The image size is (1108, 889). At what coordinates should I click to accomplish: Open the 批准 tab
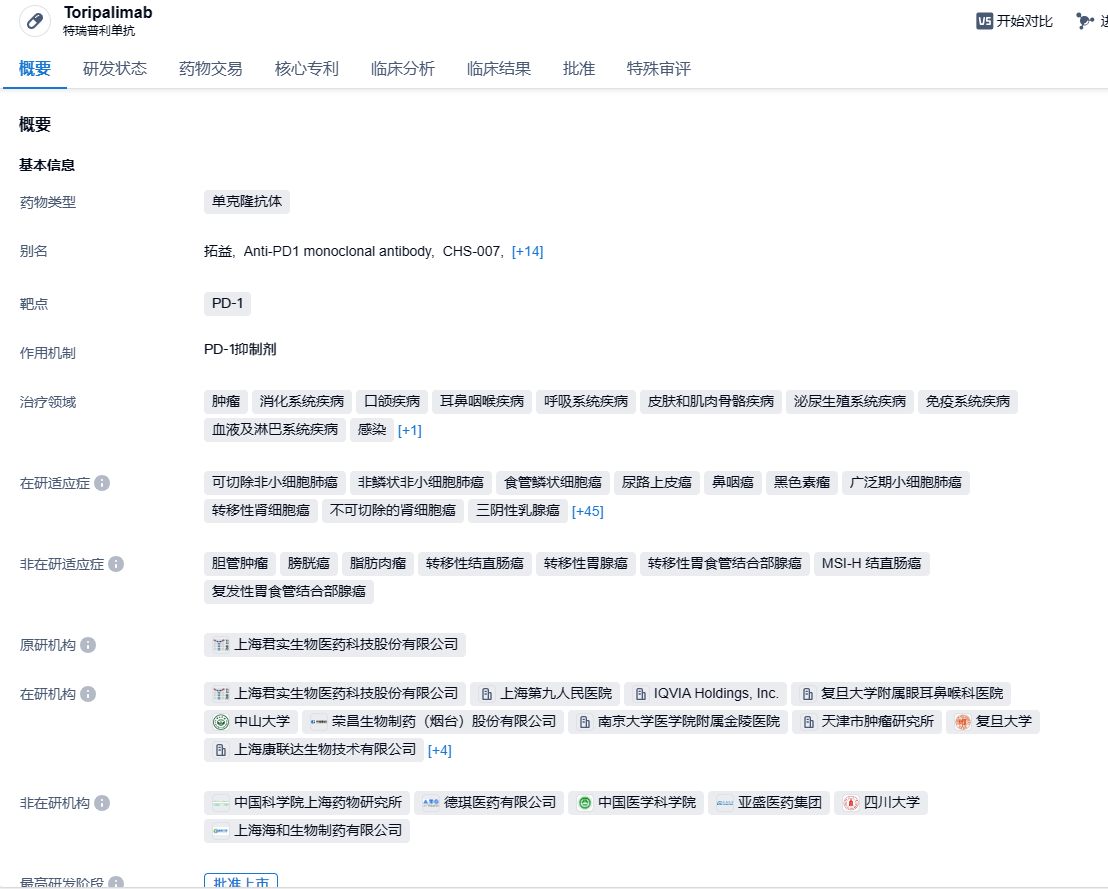point(579,69)
